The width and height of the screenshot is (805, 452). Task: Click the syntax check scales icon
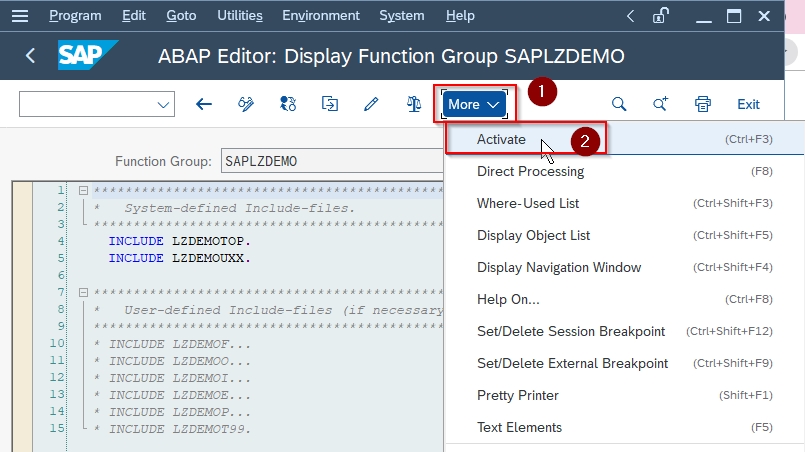coord(414,104)
